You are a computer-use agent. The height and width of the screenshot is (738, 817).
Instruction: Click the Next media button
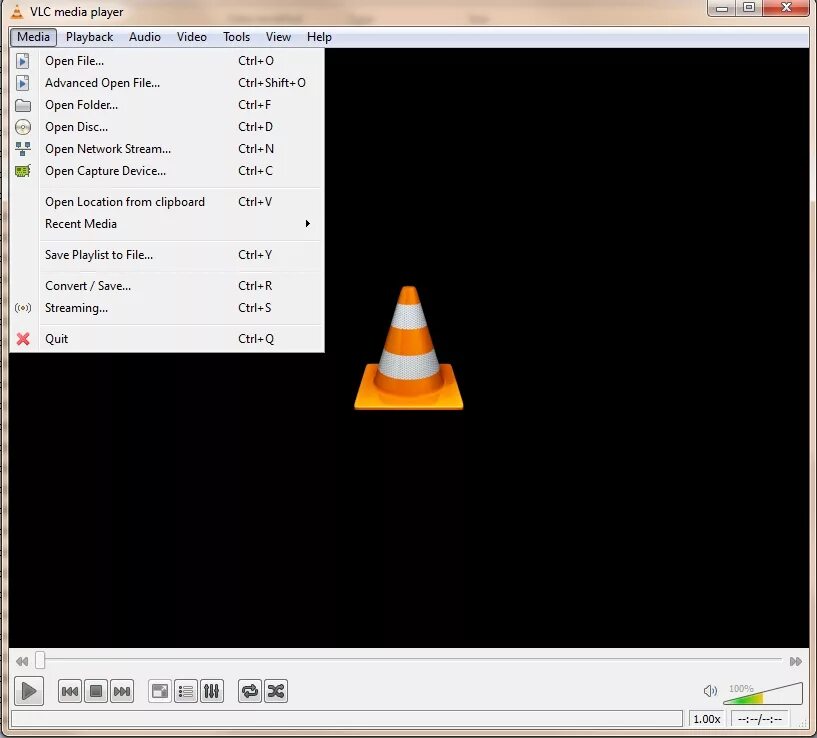click(122, 692)
